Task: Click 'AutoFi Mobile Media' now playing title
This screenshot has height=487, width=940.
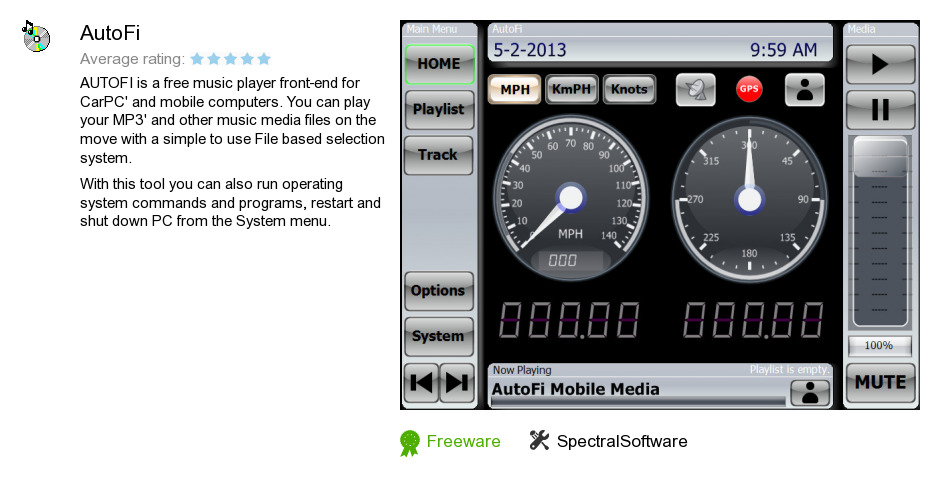Action: [576, 389]
